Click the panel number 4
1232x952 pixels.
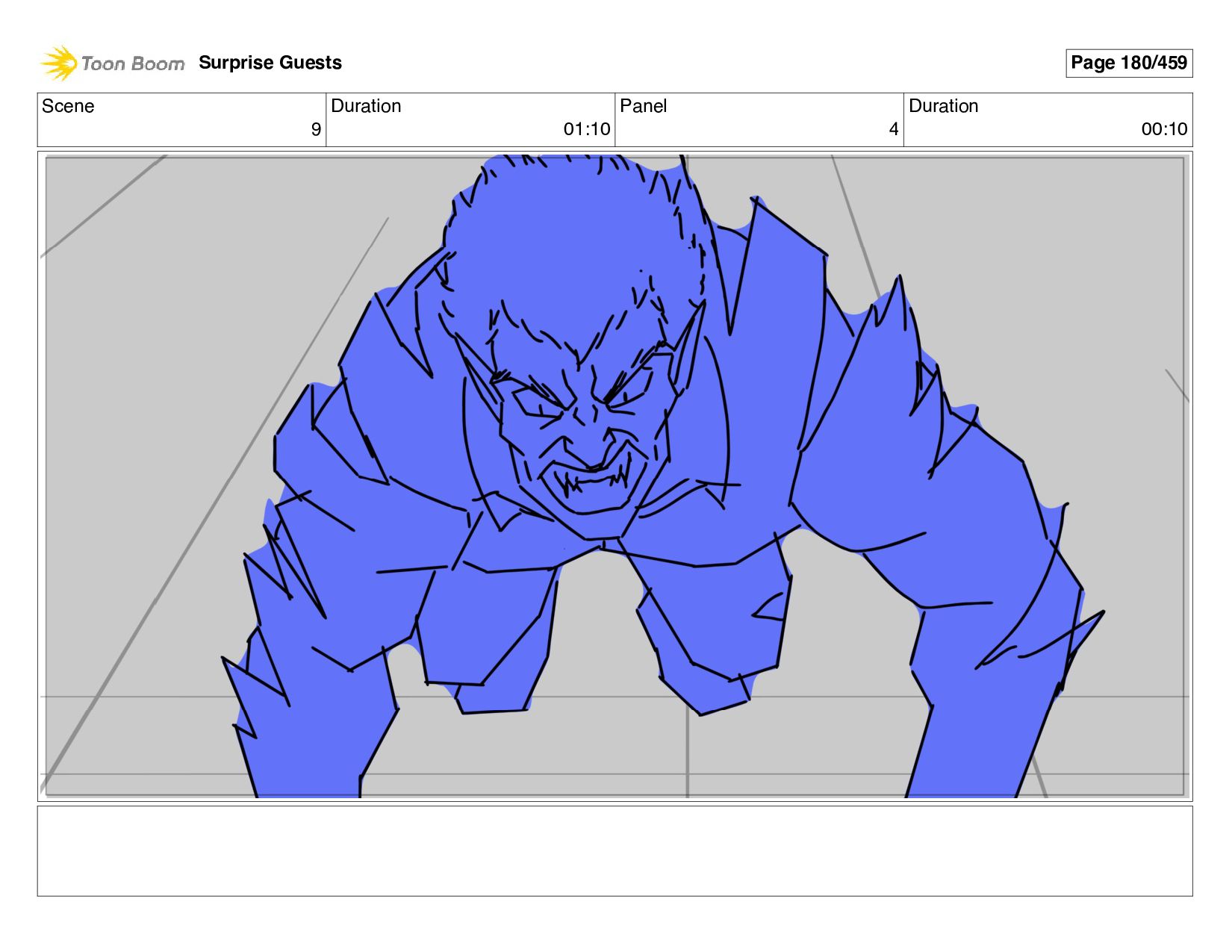pos(894,129)
